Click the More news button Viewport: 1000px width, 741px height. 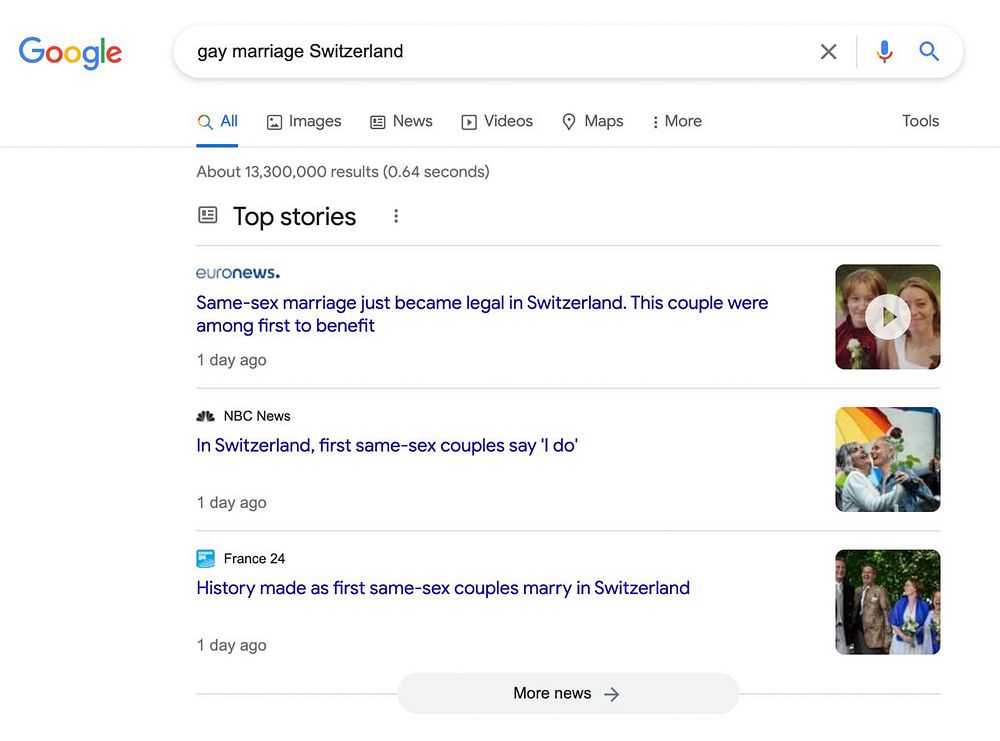[x=568, y=693]
